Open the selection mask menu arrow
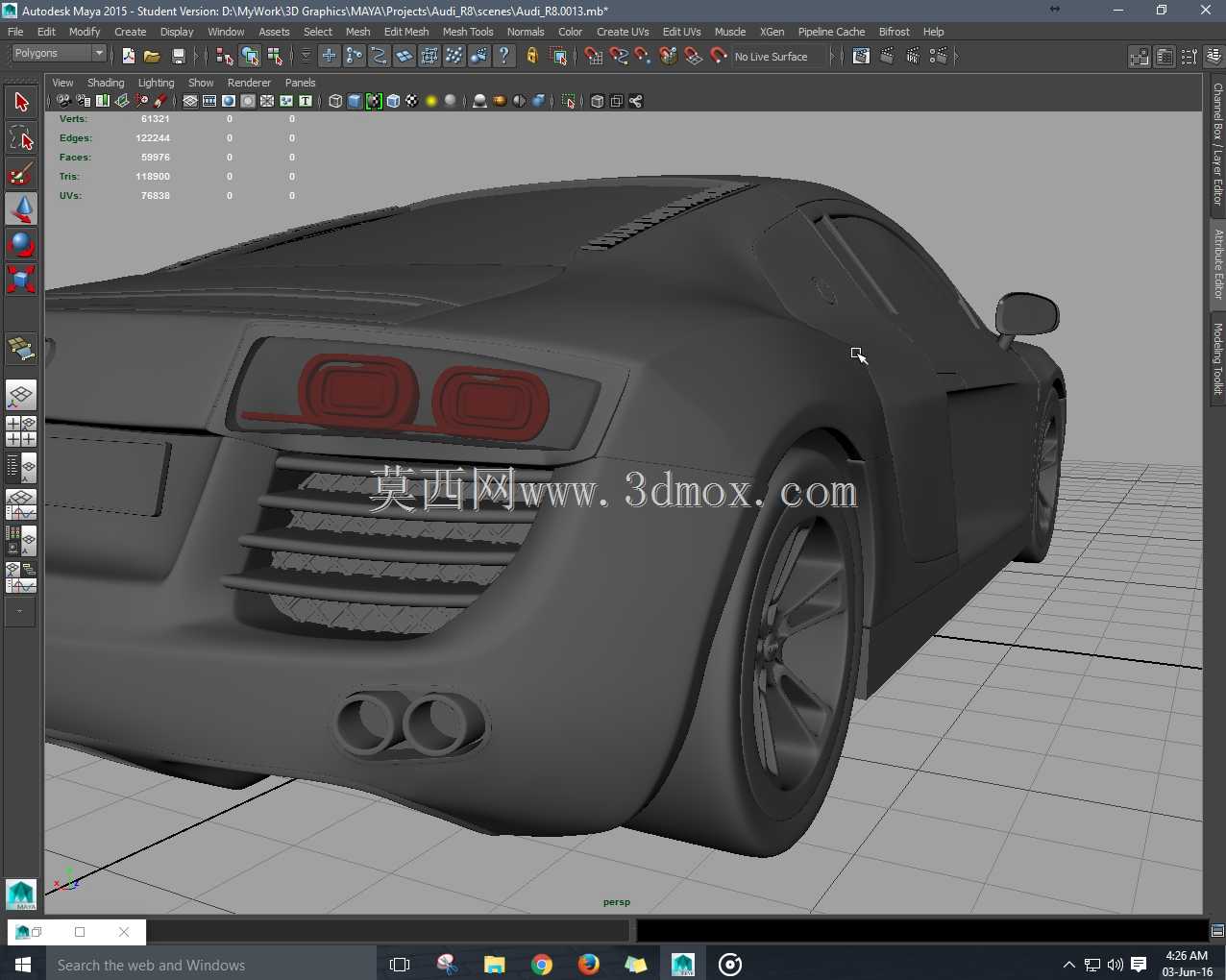 click(306, 57)
